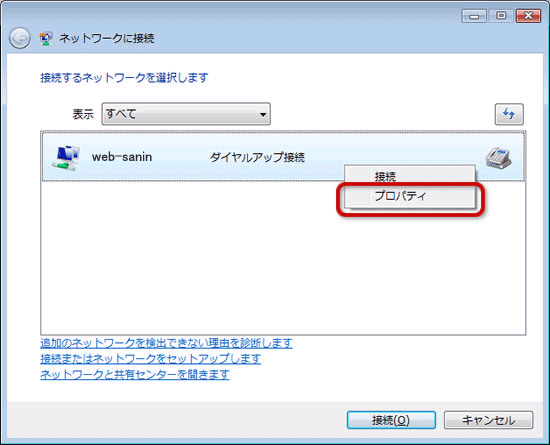
Task: Select the web-sanin connection name
Action: point(122,157)
